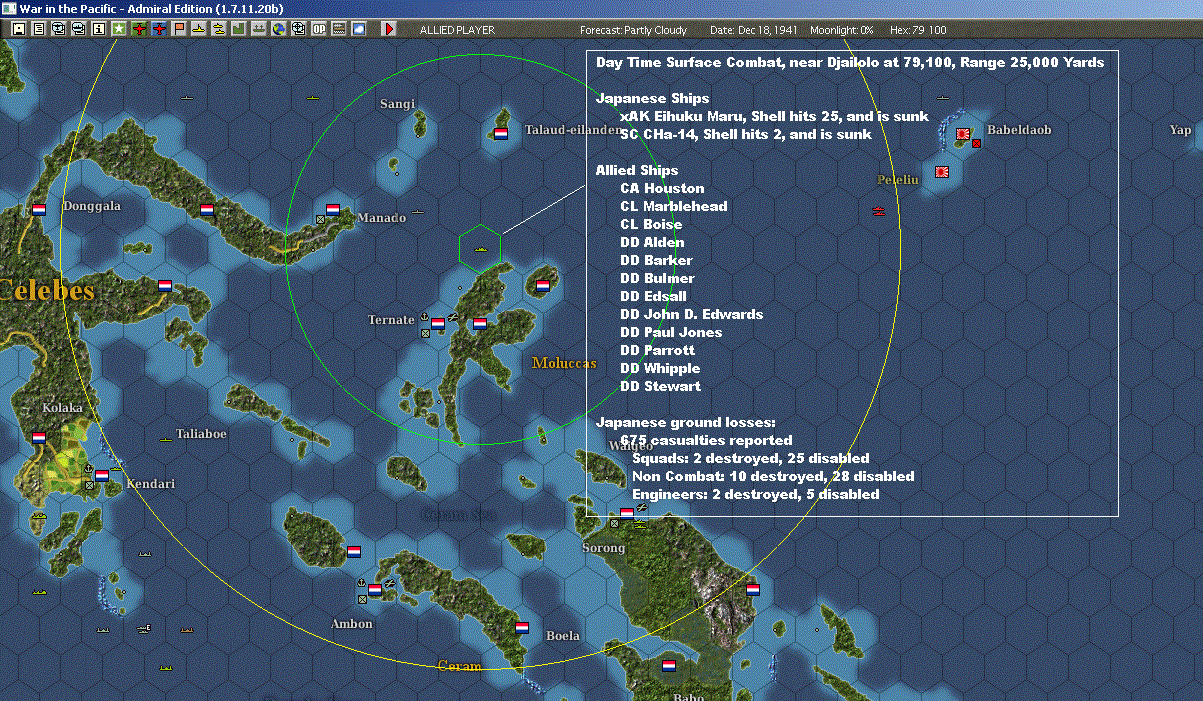Click the red end-turn arrow icon
Viewport: 1203px width, 701px height.
coord(390,29)
